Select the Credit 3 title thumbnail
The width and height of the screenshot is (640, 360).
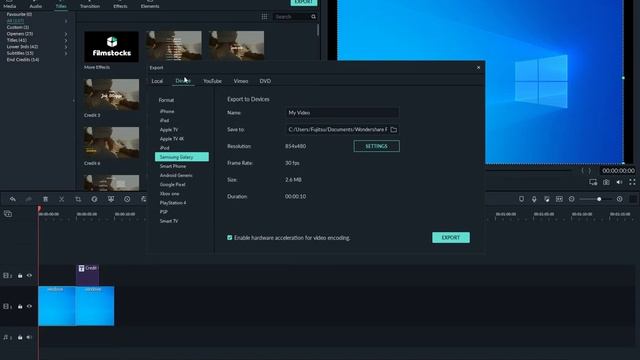click(111, 95)
